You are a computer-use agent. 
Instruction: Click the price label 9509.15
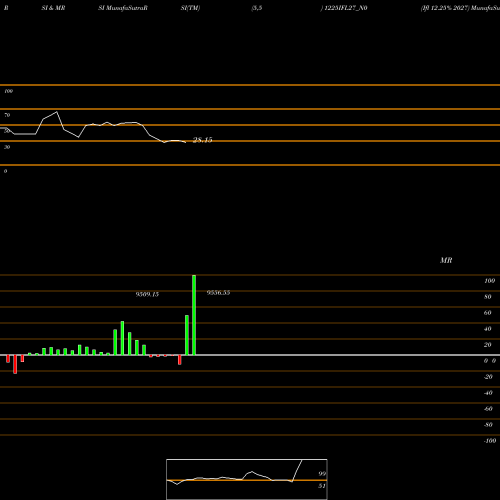coord(147,294)
